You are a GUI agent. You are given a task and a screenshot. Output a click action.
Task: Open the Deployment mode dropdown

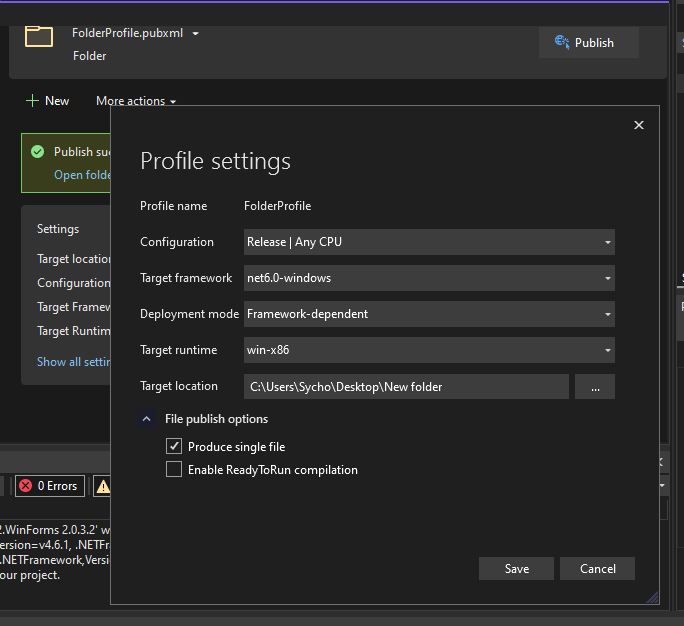(x=429, y=314)
